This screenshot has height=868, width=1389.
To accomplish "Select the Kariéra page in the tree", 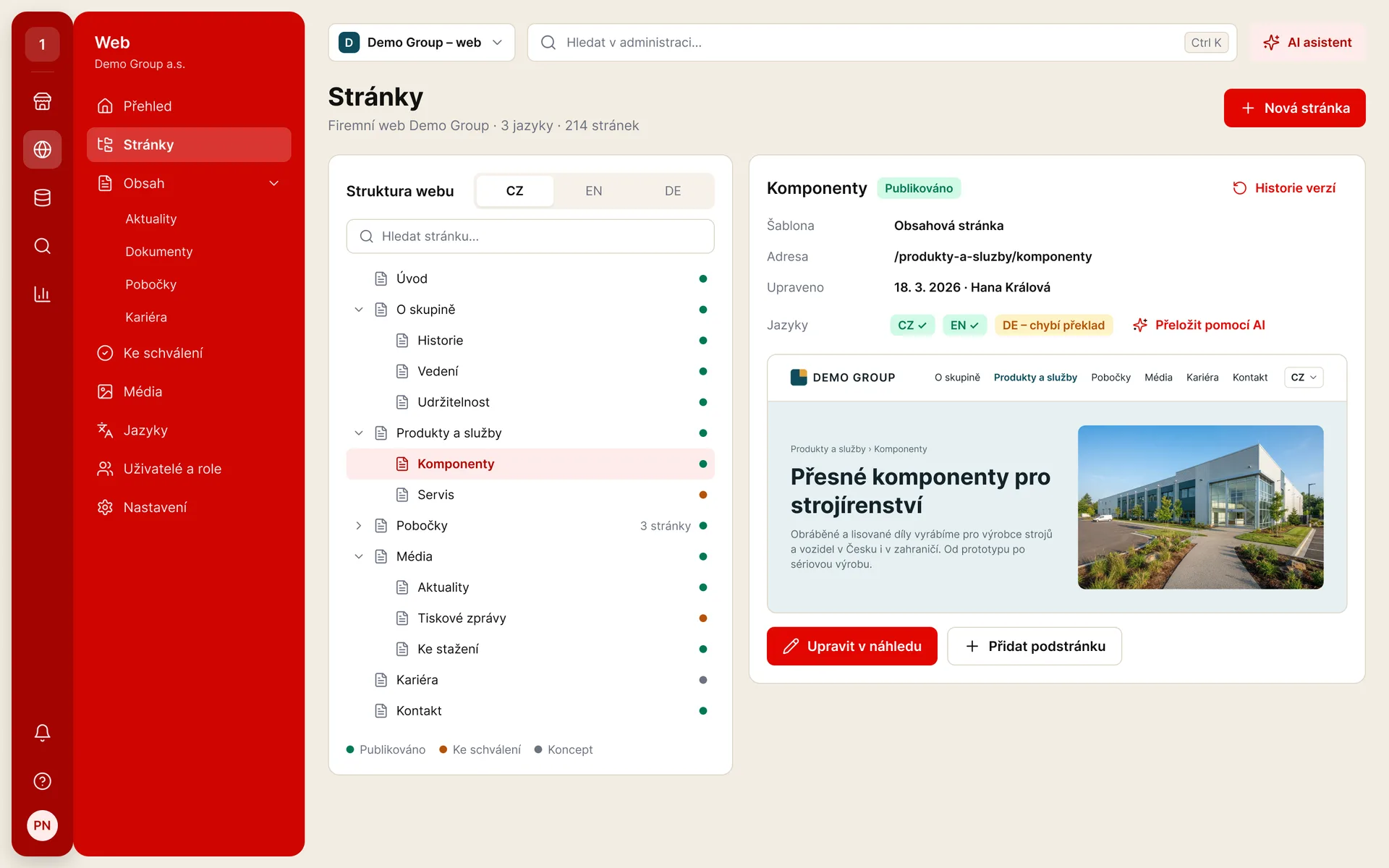I will point(530,680).
